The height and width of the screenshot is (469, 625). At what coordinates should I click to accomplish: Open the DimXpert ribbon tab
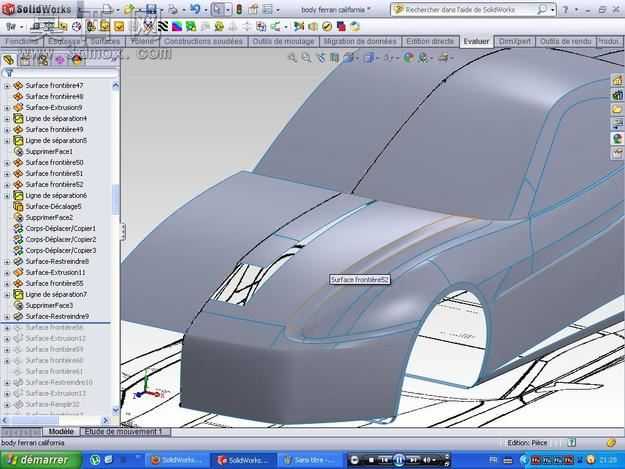point(515,41)
